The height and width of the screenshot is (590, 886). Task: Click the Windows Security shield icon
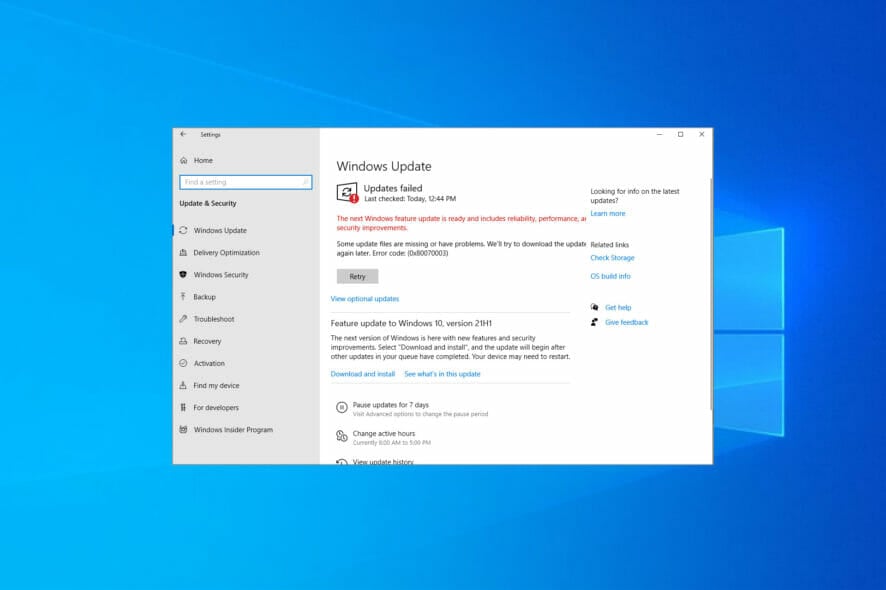click(x=183, y=275)
